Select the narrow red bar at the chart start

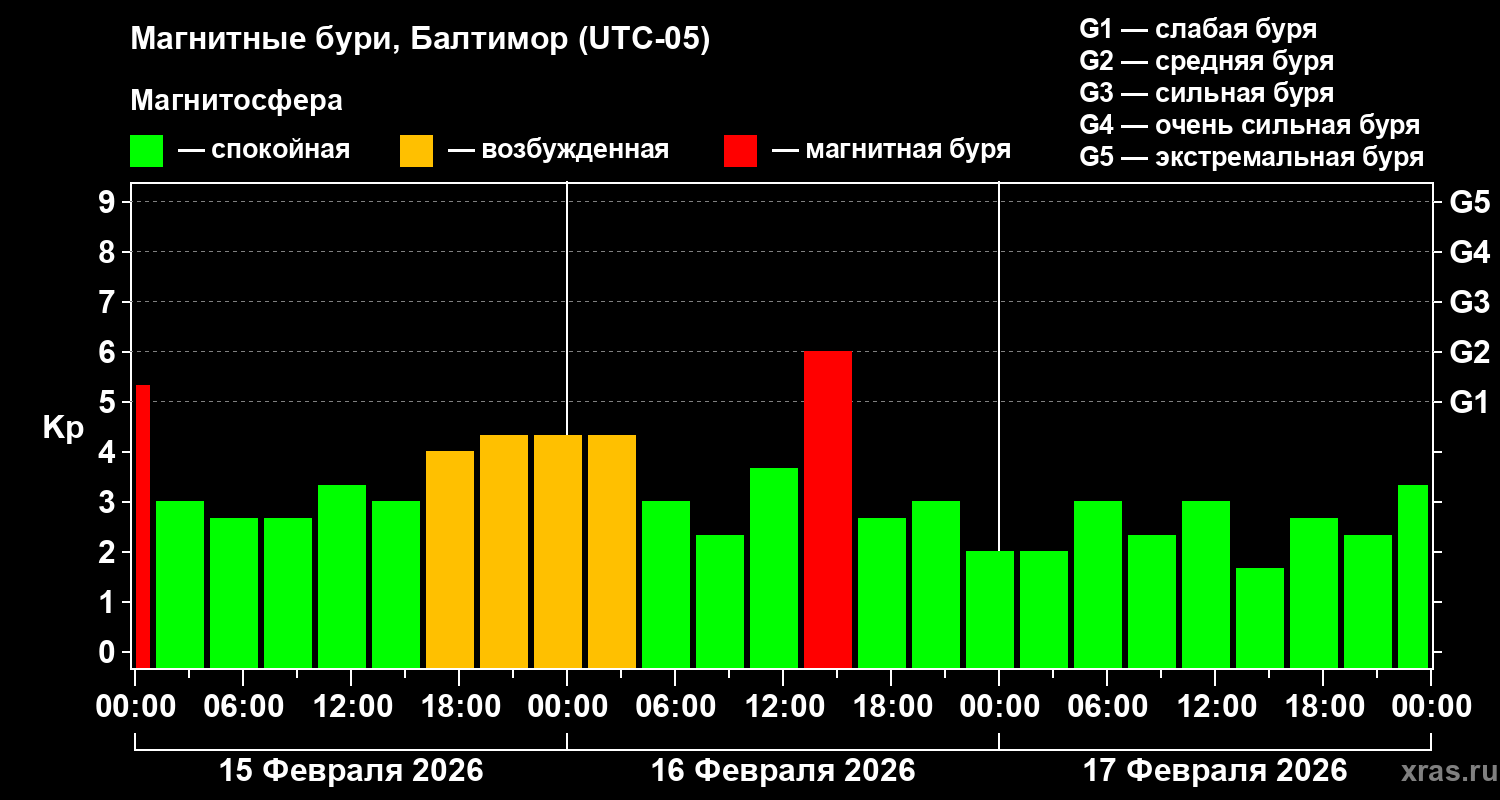click(143, 526)
